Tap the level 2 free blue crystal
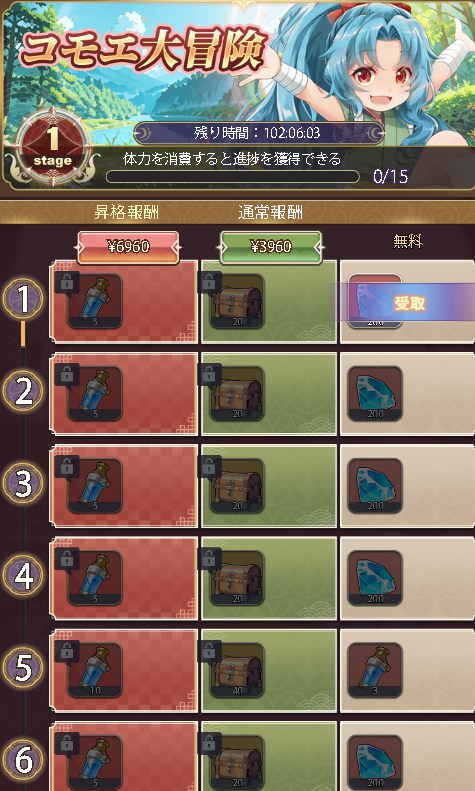 (x=375, y=393)
